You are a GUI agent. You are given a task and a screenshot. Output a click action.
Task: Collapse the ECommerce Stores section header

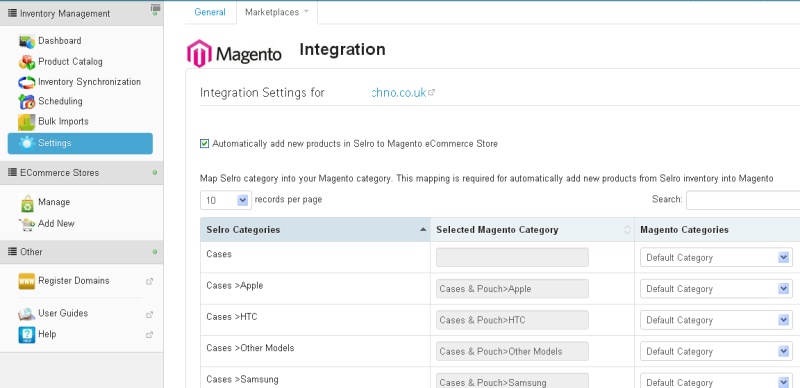pyautogui.click(x=82, y=173)
